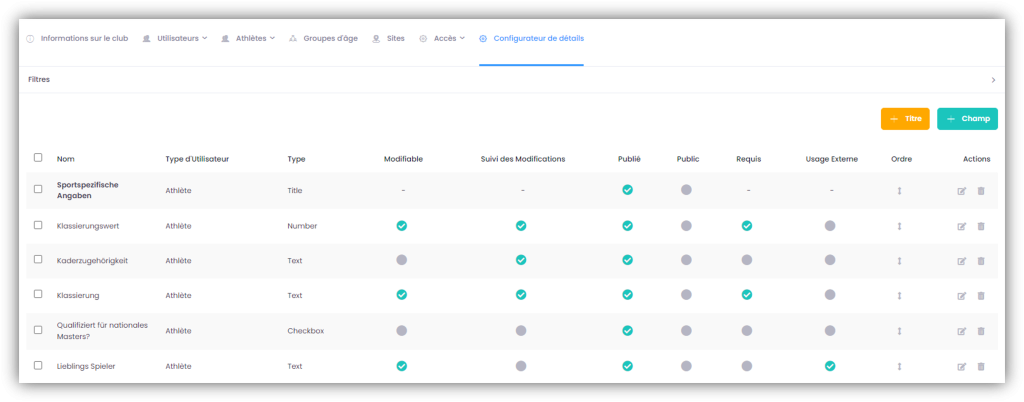Expand the Filtres panel chevron

coord(993,80)
